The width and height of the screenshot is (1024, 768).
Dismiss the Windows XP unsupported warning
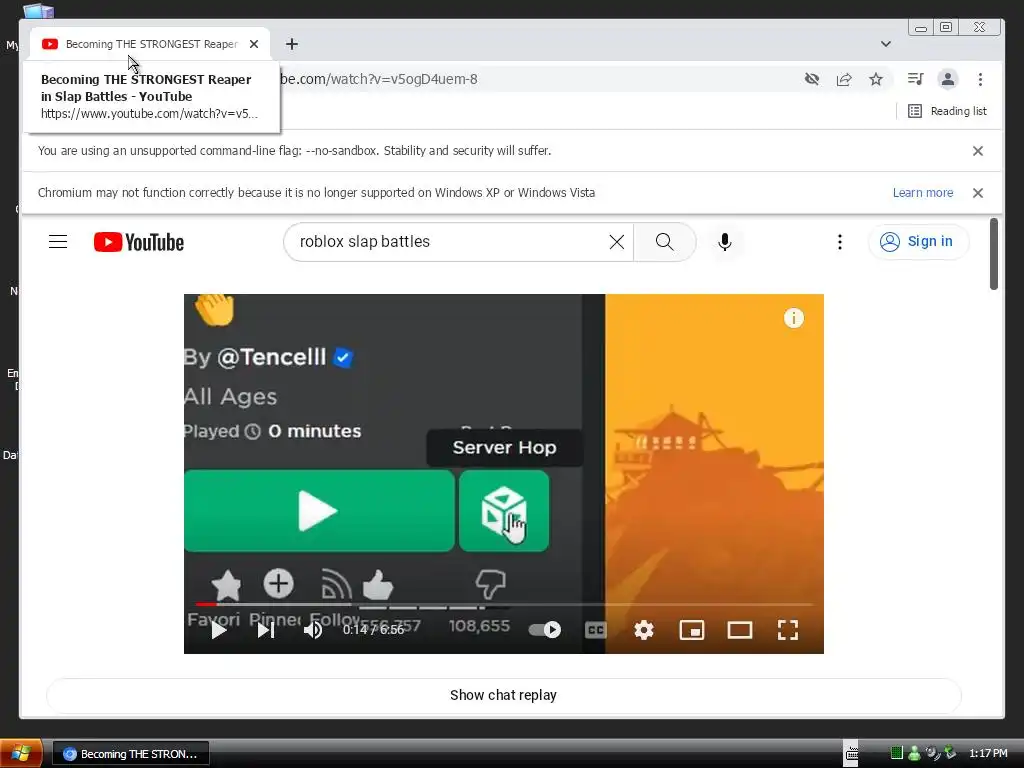pyautogui.click(x=978, y=193)
